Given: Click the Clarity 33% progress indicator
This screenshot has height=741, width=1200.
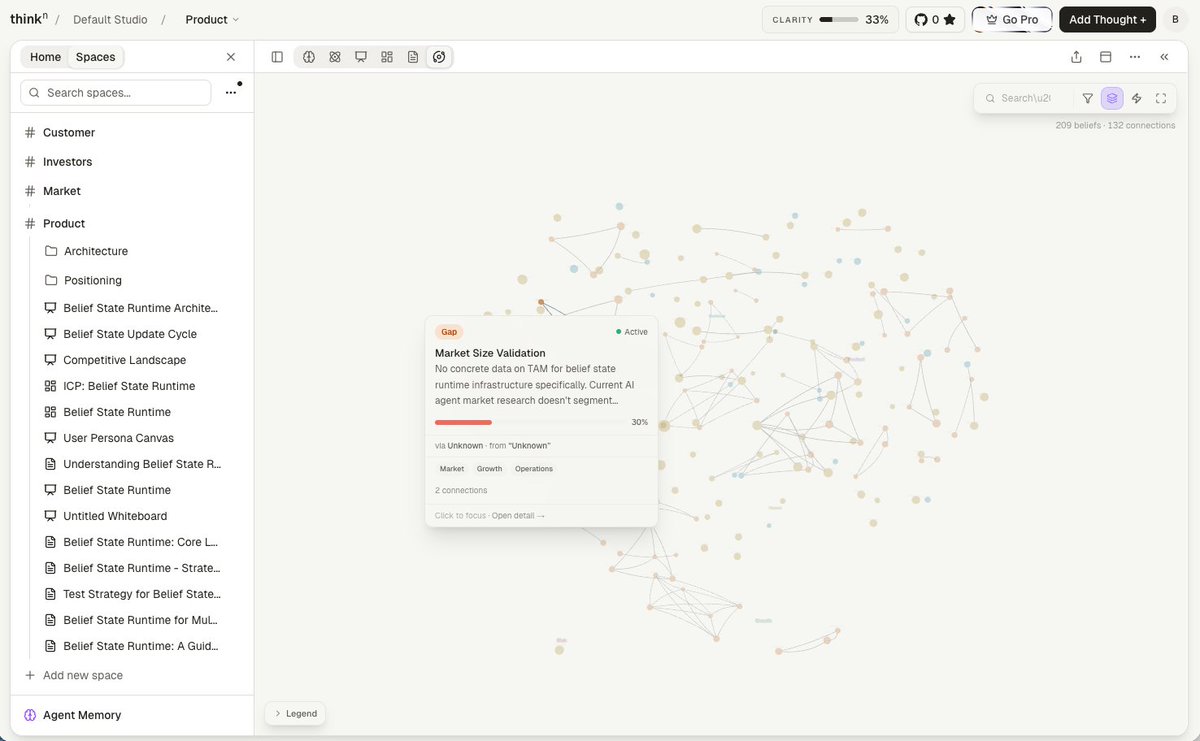Looking at the screenshot, I should coord(830,19).
